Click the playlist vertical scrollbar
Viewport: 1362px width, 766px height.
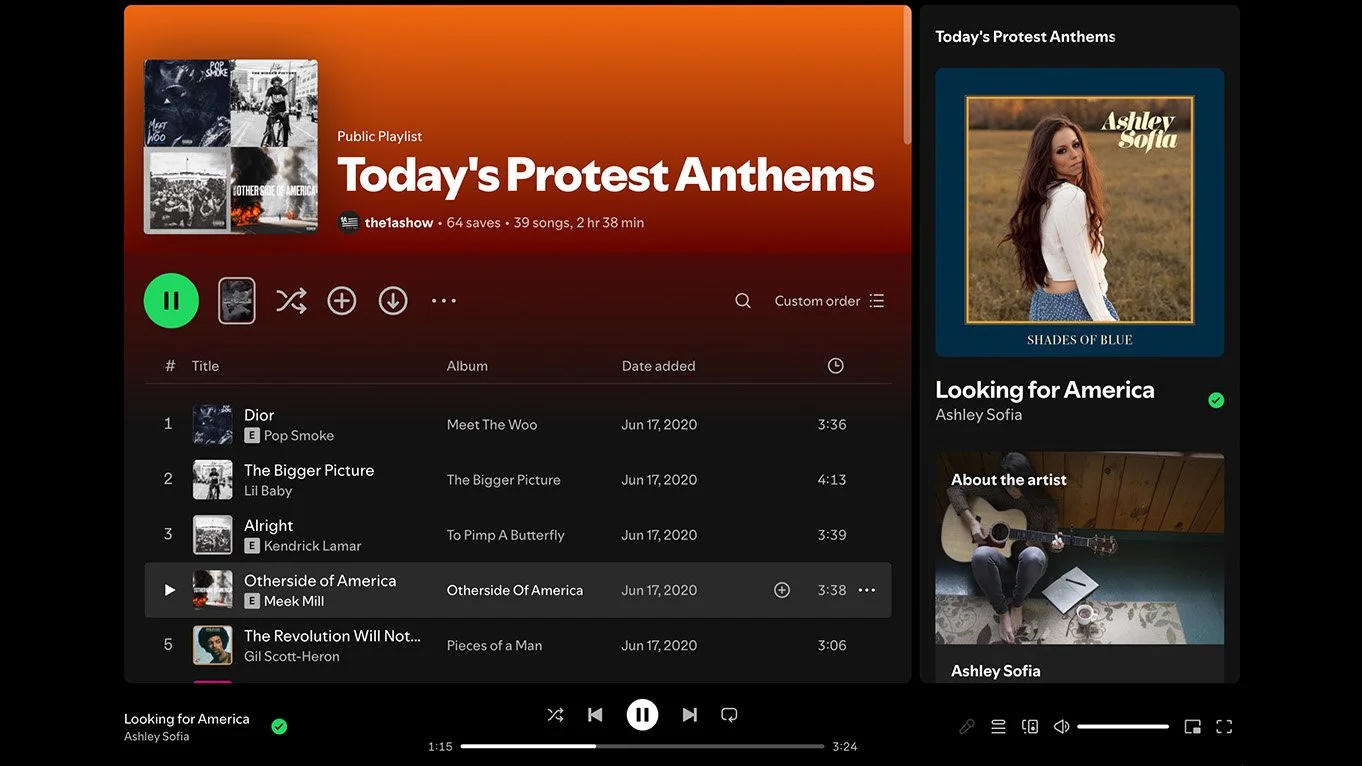tap(907, 76)
